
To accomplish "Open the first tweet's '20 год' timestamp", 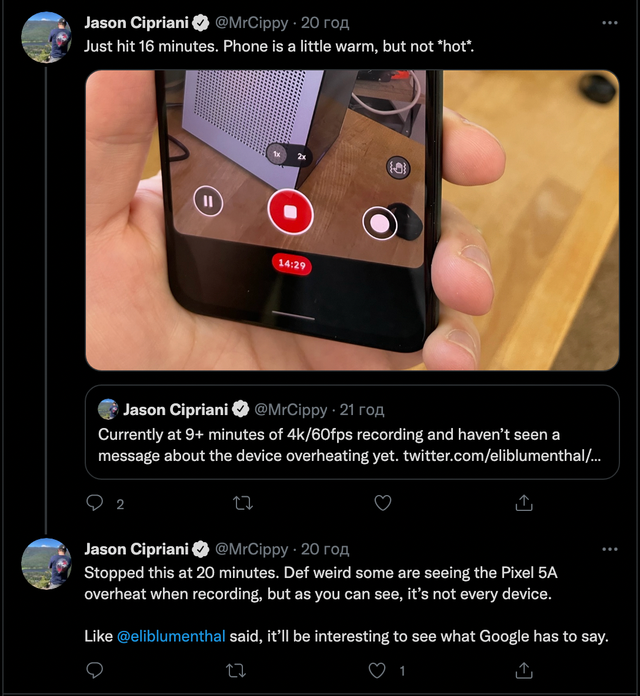I will click(324, 22).
